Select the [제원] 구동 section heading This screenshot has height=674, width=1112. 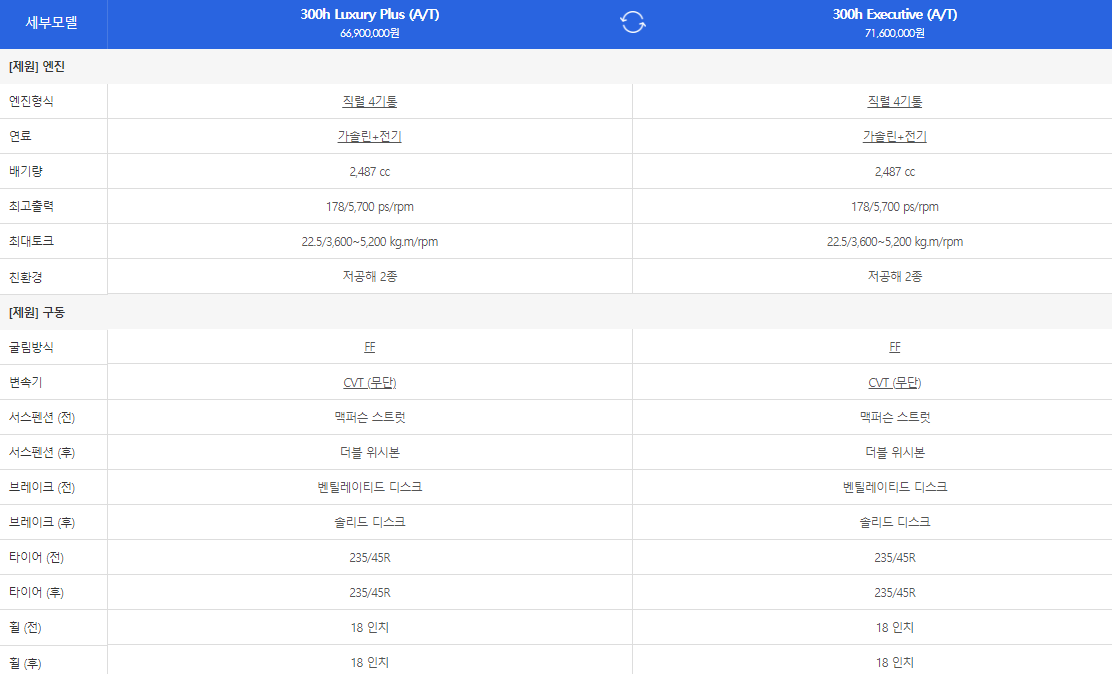pos(37,312)
